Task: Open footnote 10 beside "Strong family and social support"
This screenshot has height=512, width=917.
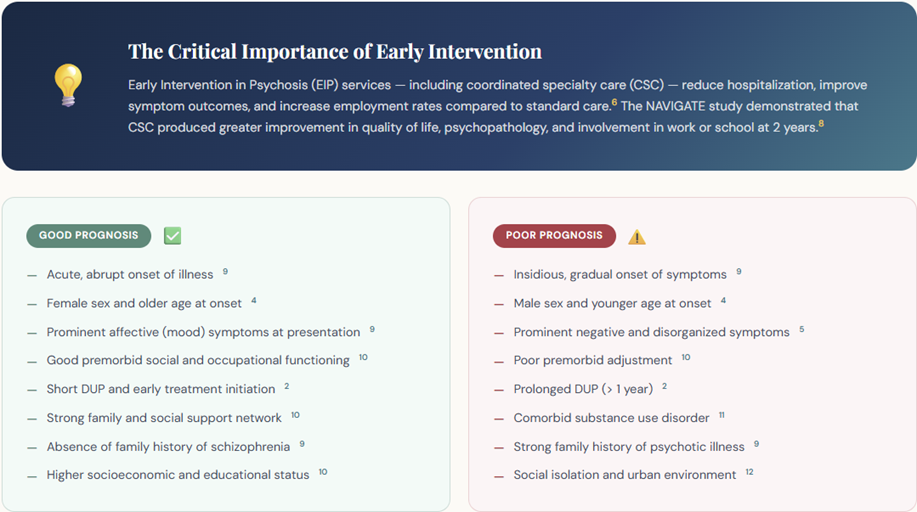Action: pos(295,414)
